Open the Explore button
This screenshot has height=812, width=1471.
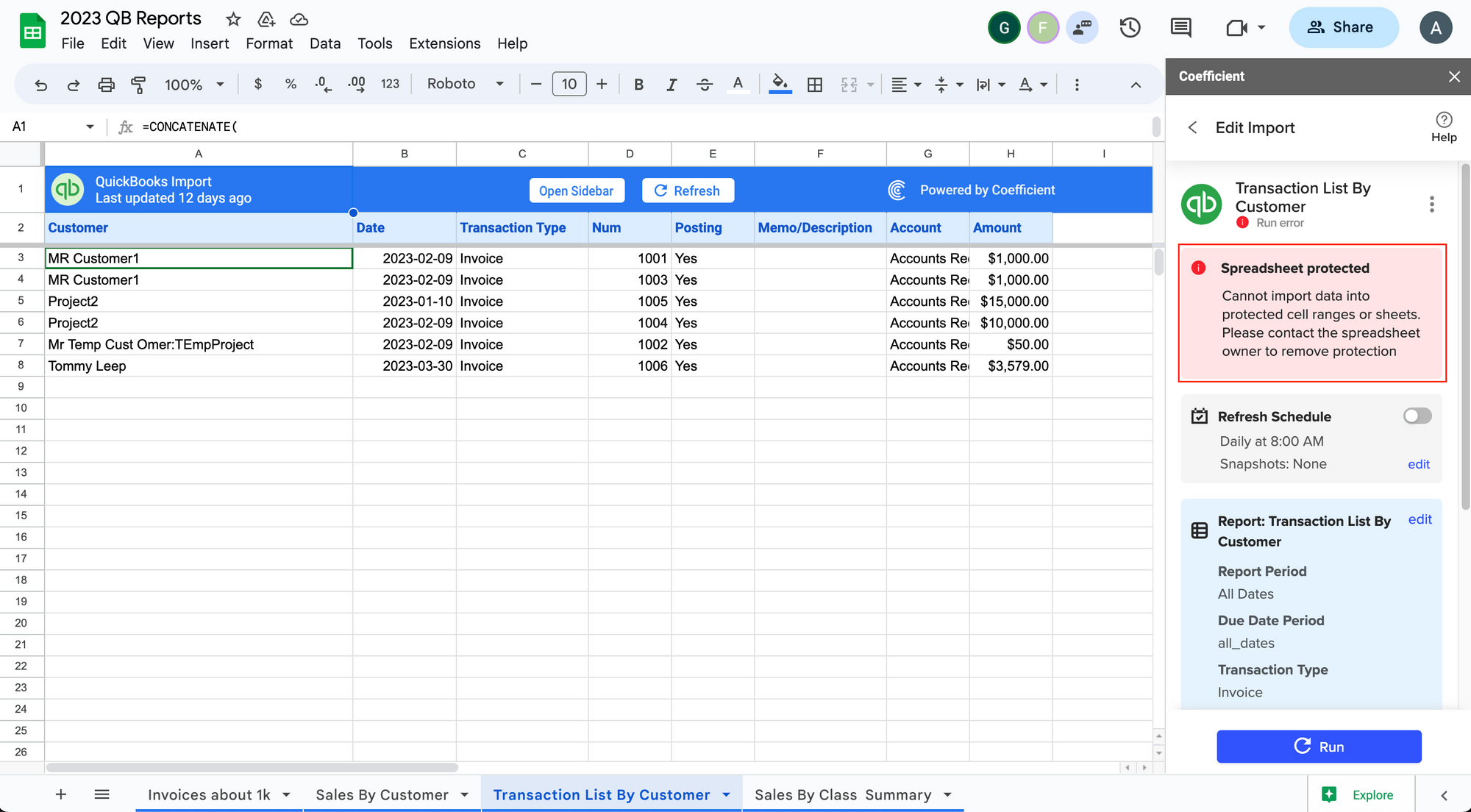[x=1358, y=794]
